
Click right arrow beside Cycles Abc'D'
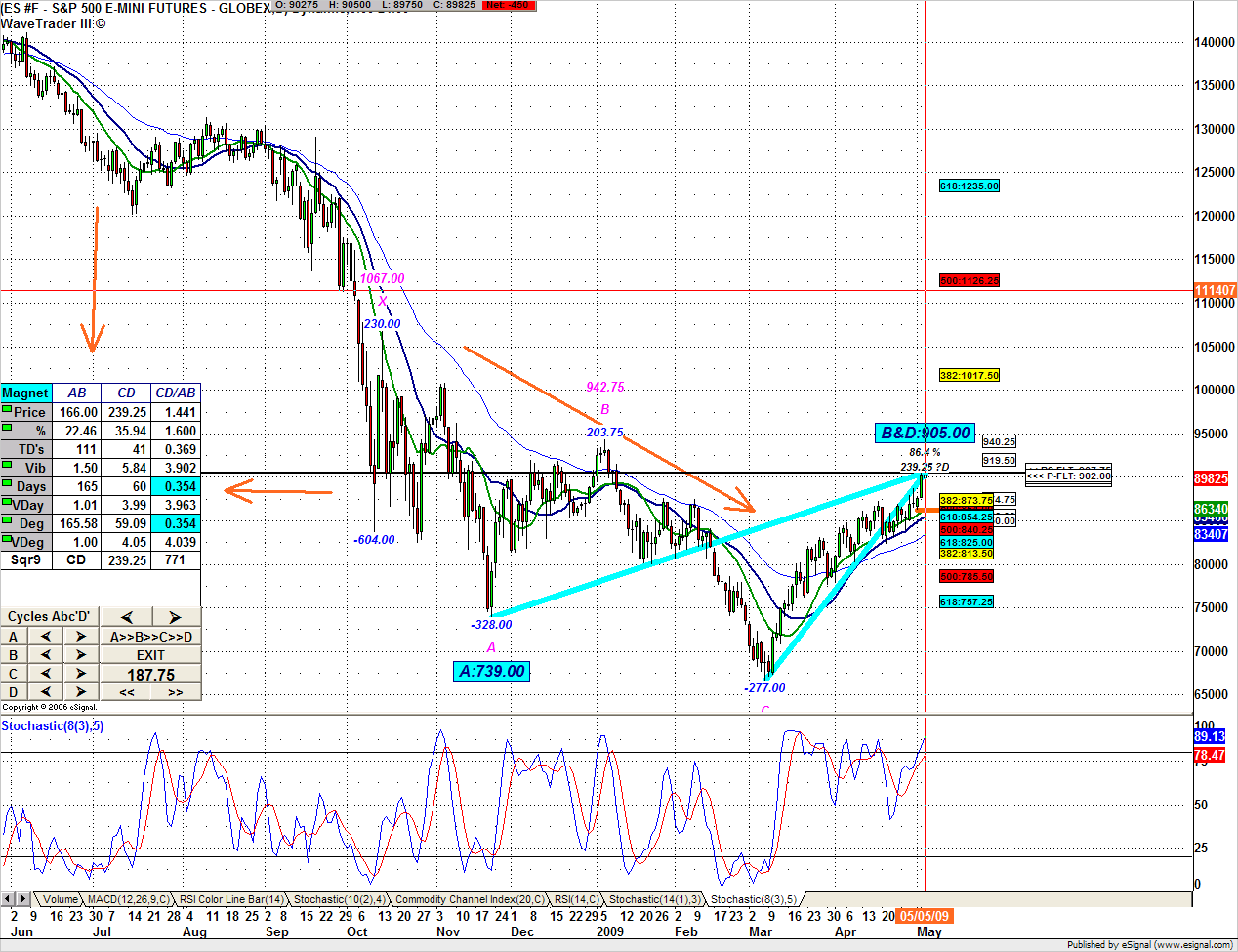175,617
